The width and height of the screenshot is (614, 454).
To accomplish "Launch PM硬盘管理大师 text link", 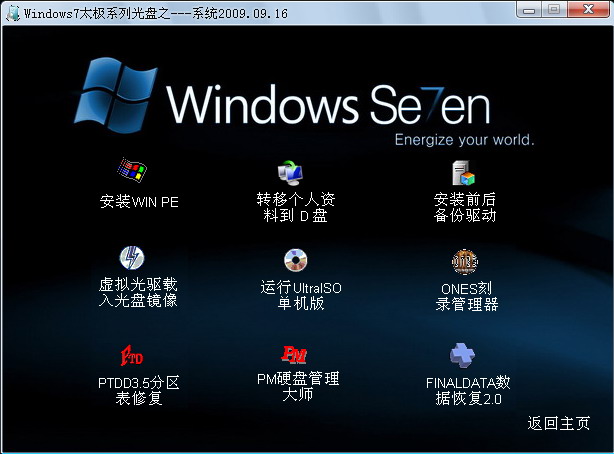I will click(298, 387).
